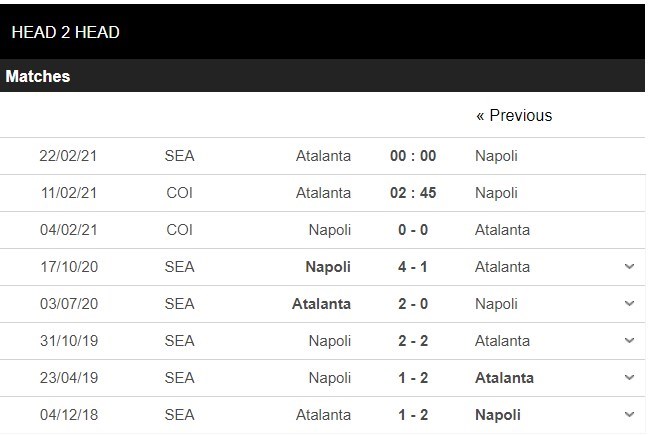Image resolution: width=650 pixels, height=435 pixels.
Task: Expand the 17/10/20 Napoli 4-1 Atalanta match
Action: (629, 267)
